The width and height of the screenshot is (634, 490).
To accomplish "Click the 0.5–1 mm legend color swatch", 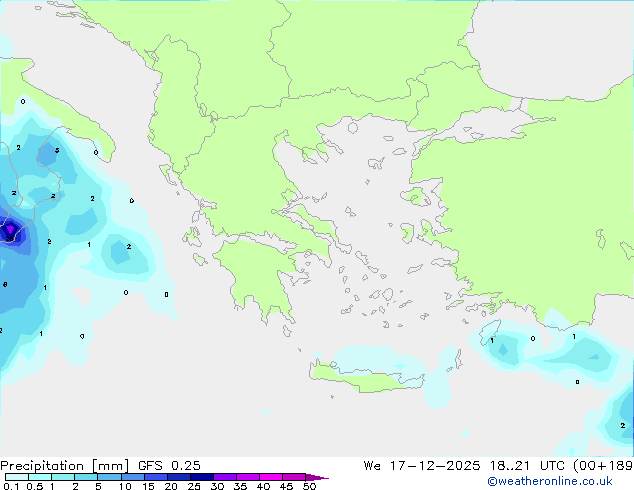I will [x=40, y=477].
